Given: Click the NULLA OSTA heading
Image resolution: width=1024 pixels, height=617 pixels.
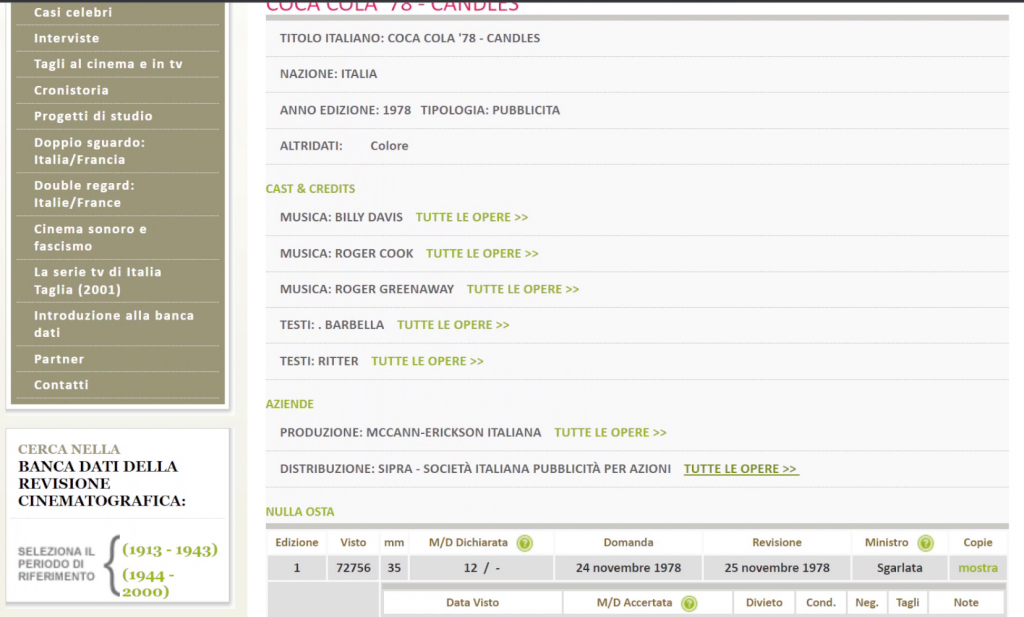Looking at the screenshot, I should click(x=300, y=512).
